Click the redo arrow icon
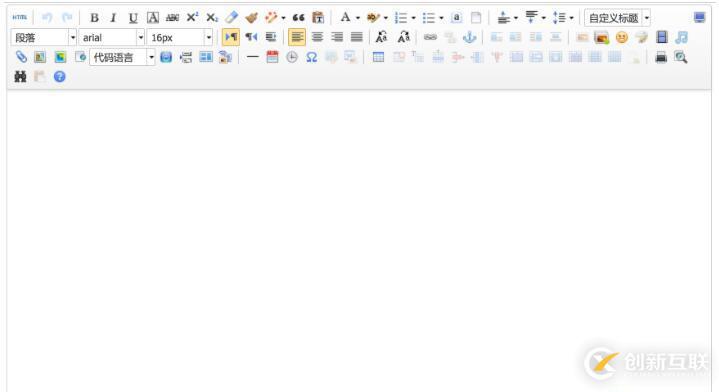 67,17
